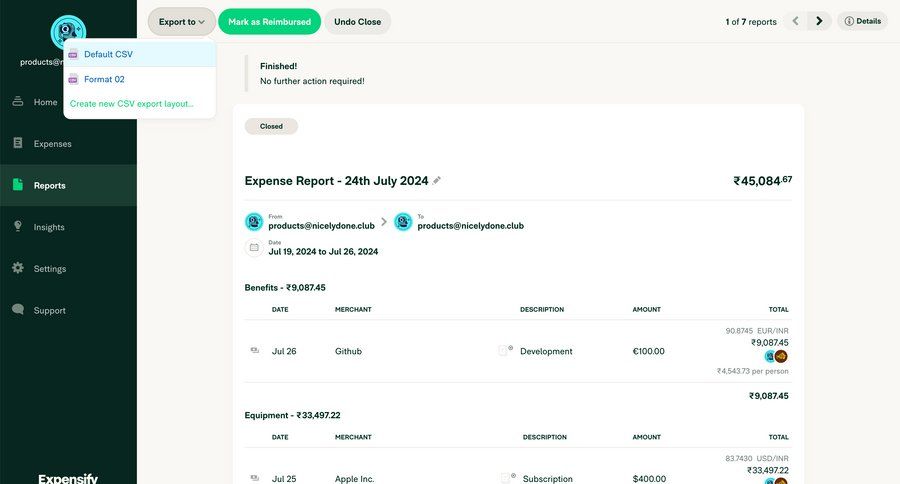This screenshot has height=484, width=900.
Task: Open Expenses in sidebar
Action: pos(68,144)
